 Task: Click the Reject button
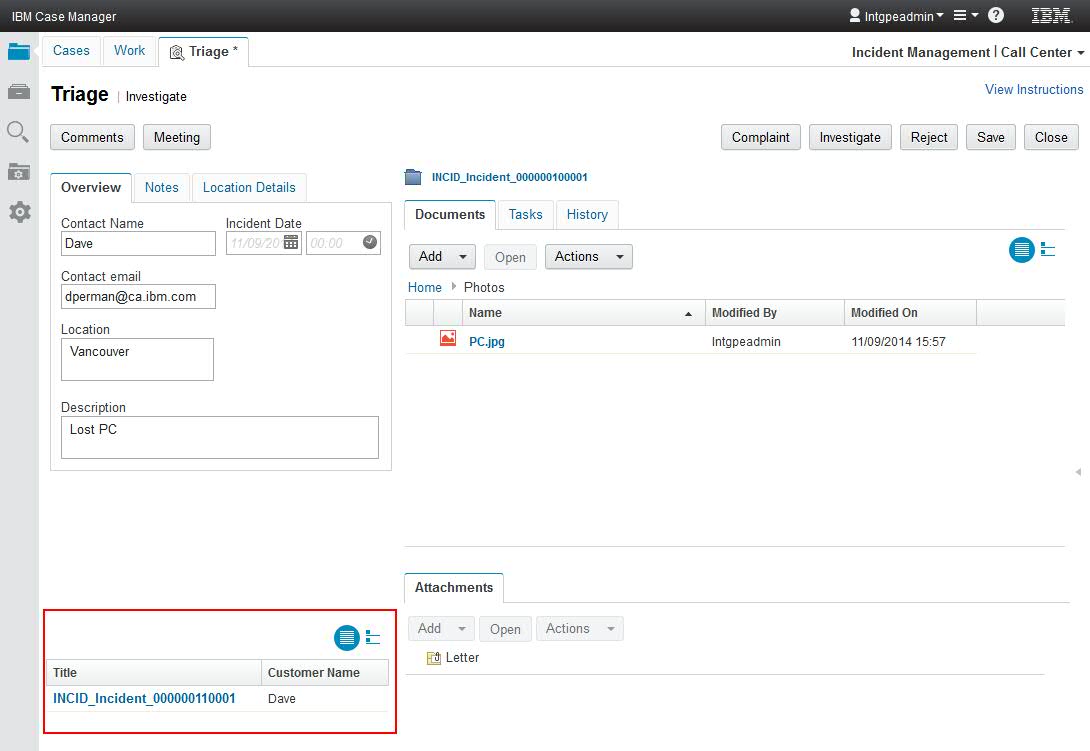pyautogui.click(x=929, y=137)
